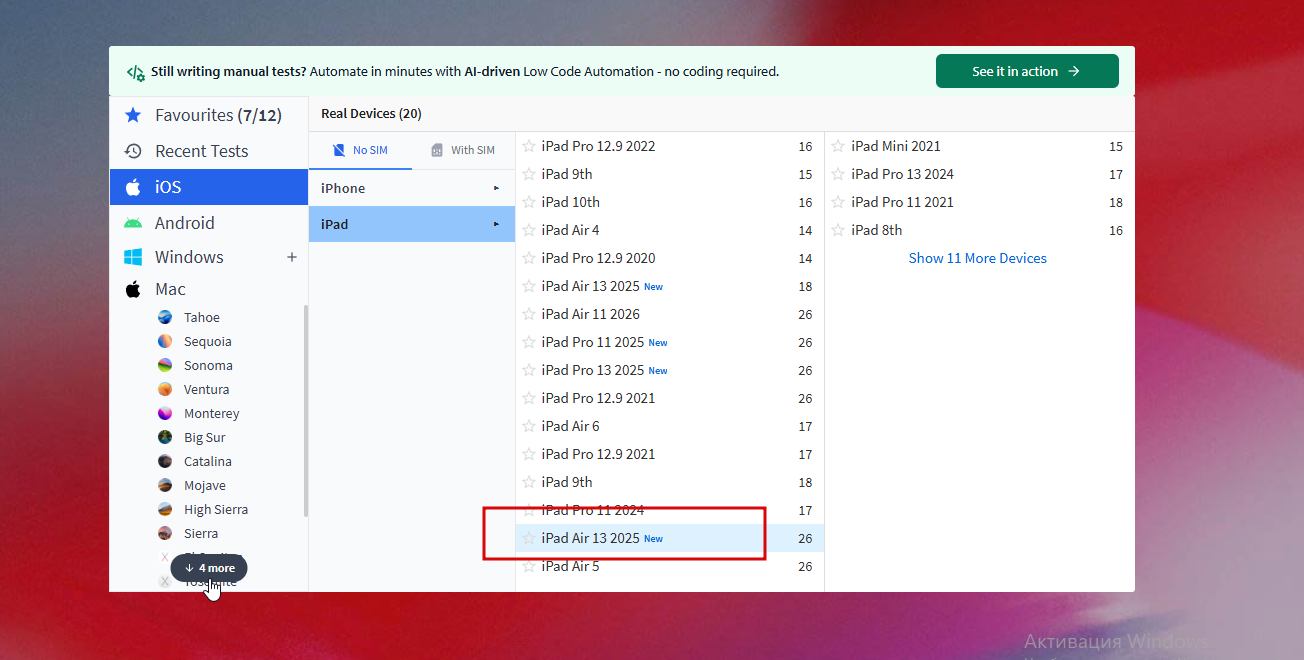Click the See it in action button
Image resolution: width=1304 pixels, height=660 pixels.
[x=1027, y=71]
